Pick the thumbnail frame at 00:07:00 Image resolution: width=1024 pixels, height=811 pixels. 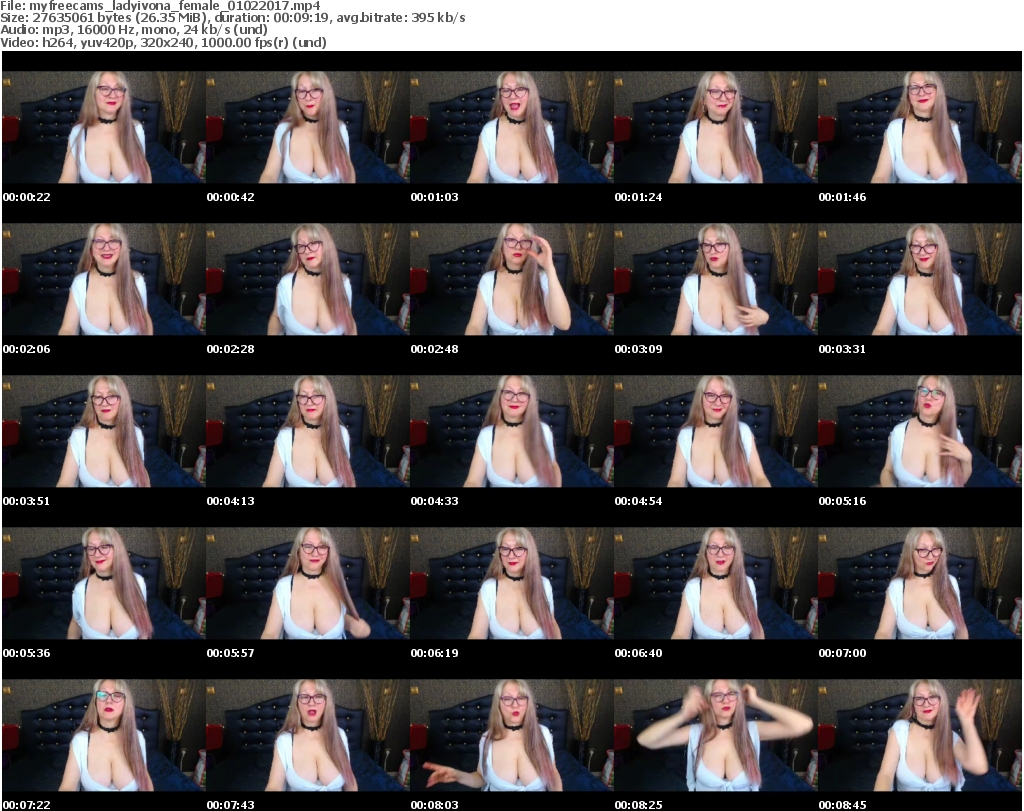pyautogui.click(x=920, y=584)
